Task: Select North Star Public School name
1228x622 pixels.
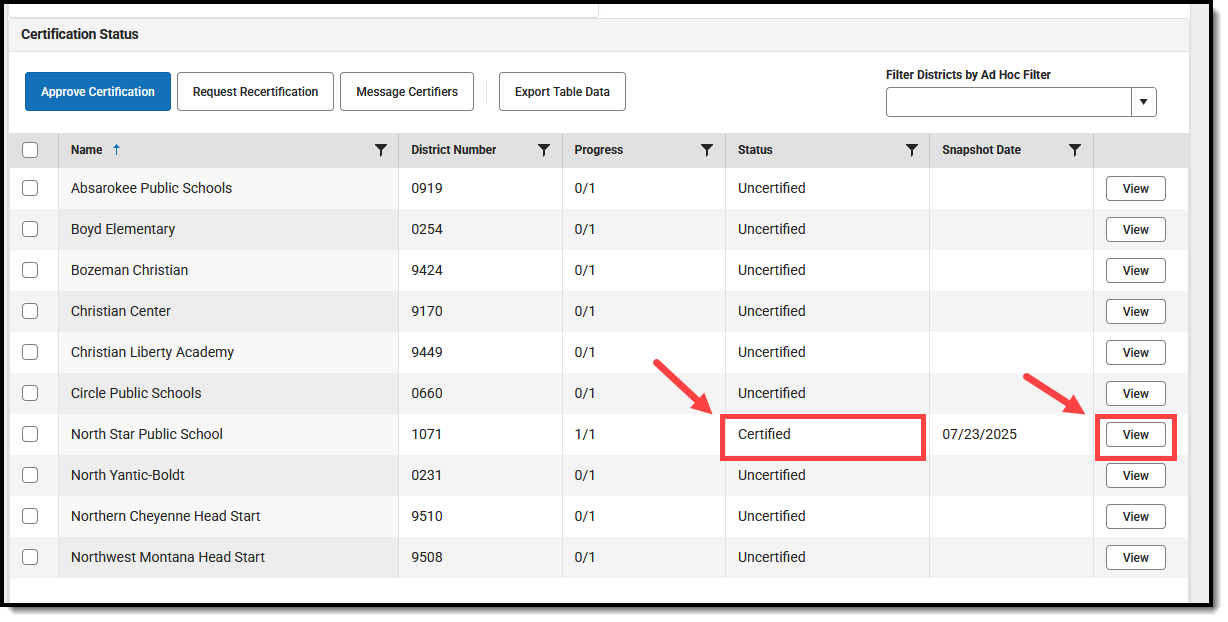Action: (x=147, y=434)
